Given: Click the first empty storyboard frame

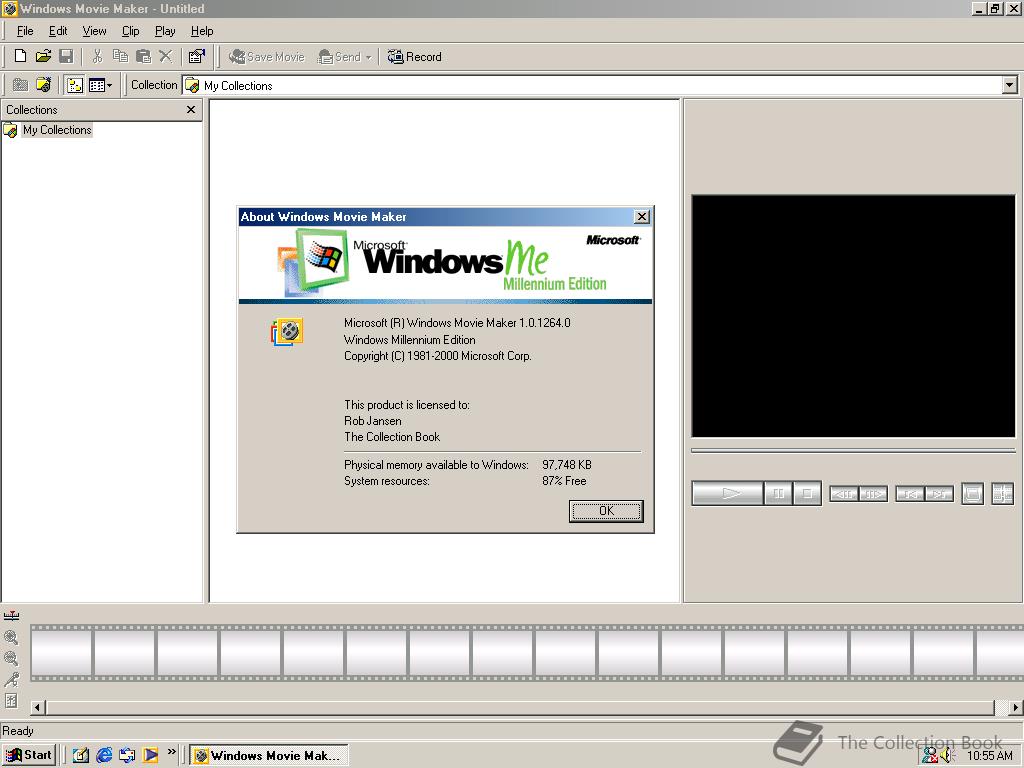Looking at the screenshot, I should pyautogui.click(x=61, y=653).
